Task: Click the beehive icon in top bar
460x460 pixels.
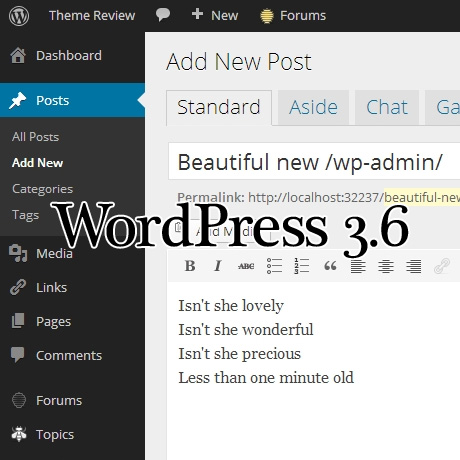Action: click(x=267, y=16)
